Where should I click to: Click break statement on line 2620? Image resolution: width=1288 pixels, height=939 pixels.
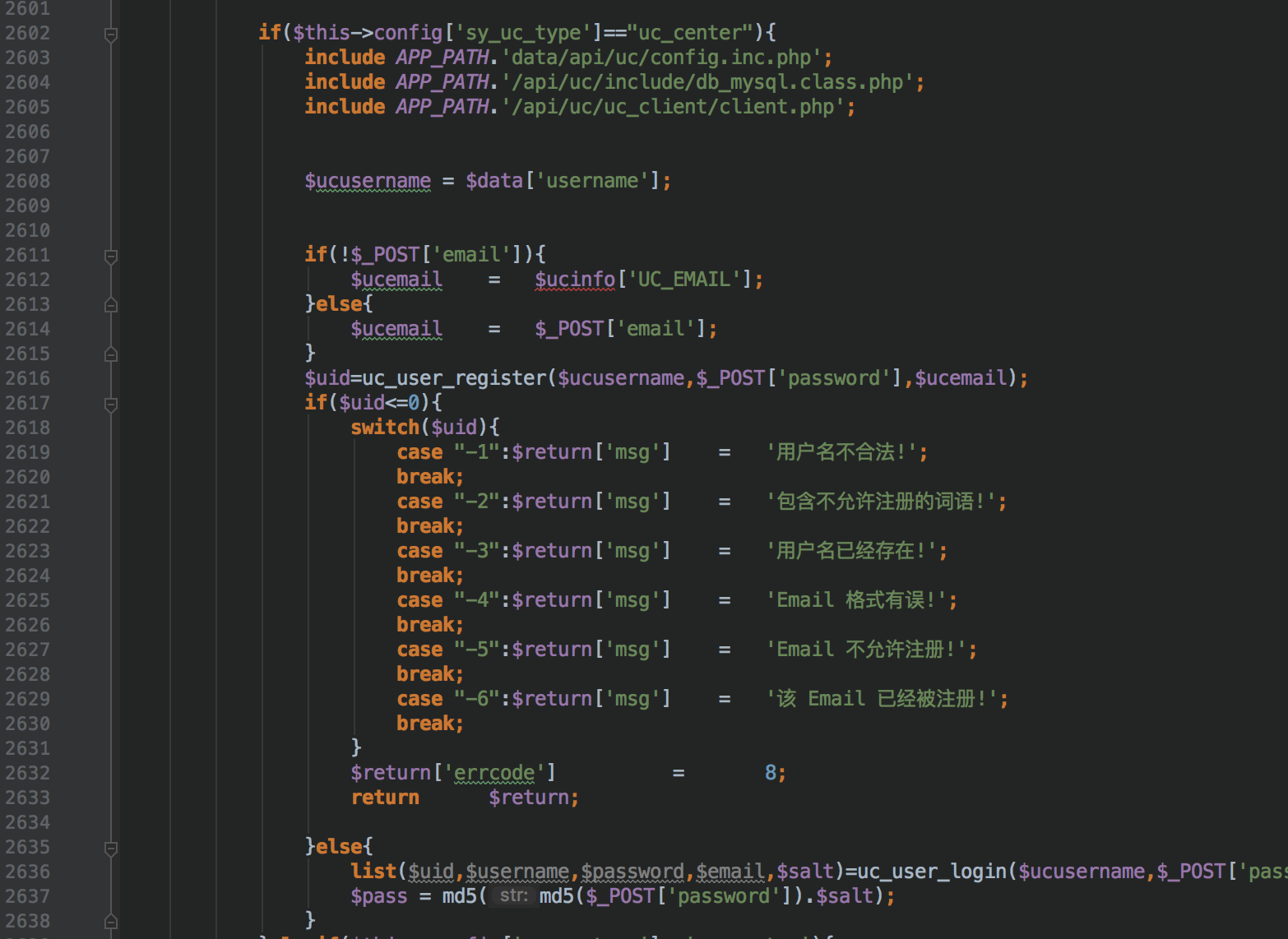429,477
